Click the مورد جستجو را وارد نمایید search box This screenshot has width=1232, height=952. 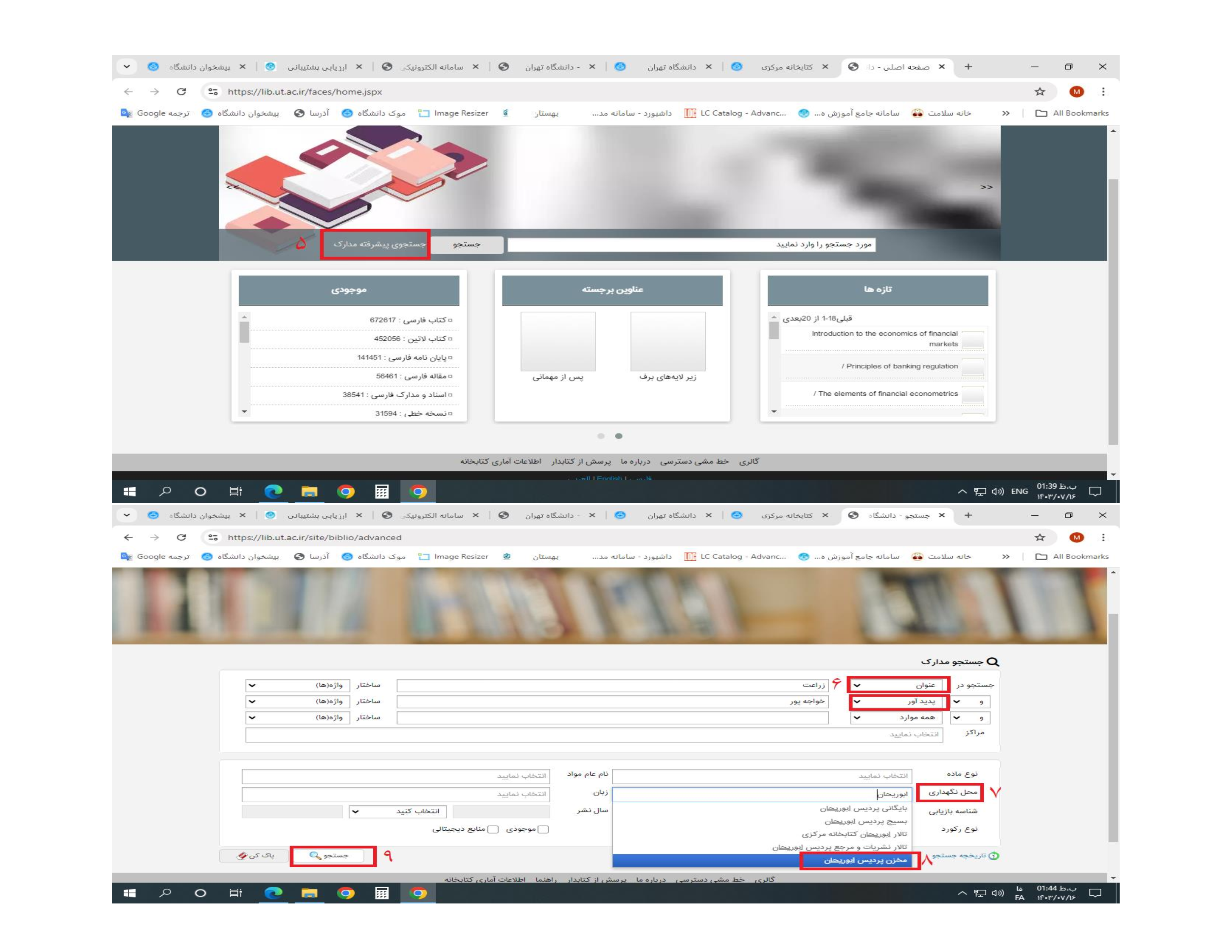[691, 244]
